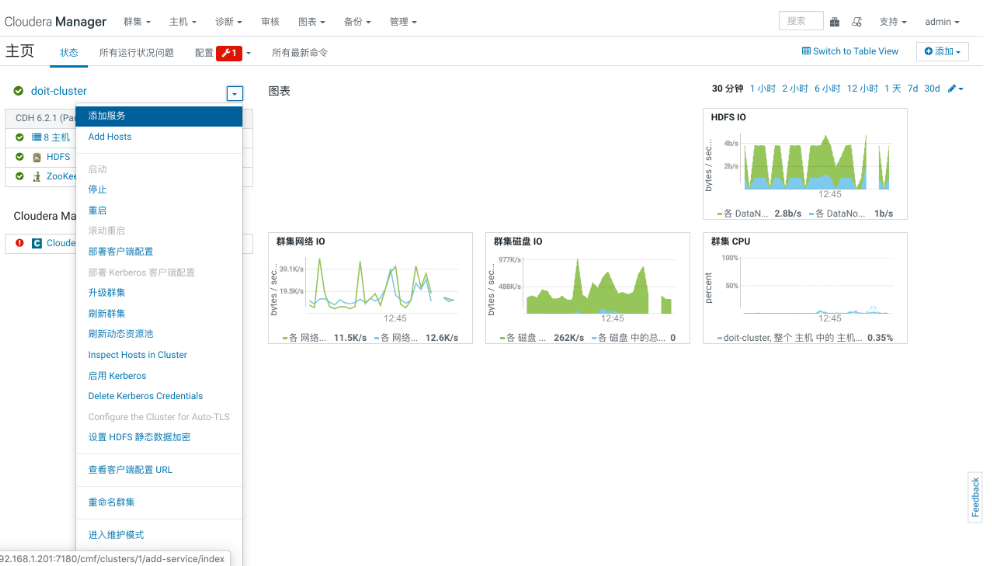Image resolution: width=992 pixels, height=566 pixels.
Task: Select the 所有运行状况问题 tab
Action: (x=136, y=52)
